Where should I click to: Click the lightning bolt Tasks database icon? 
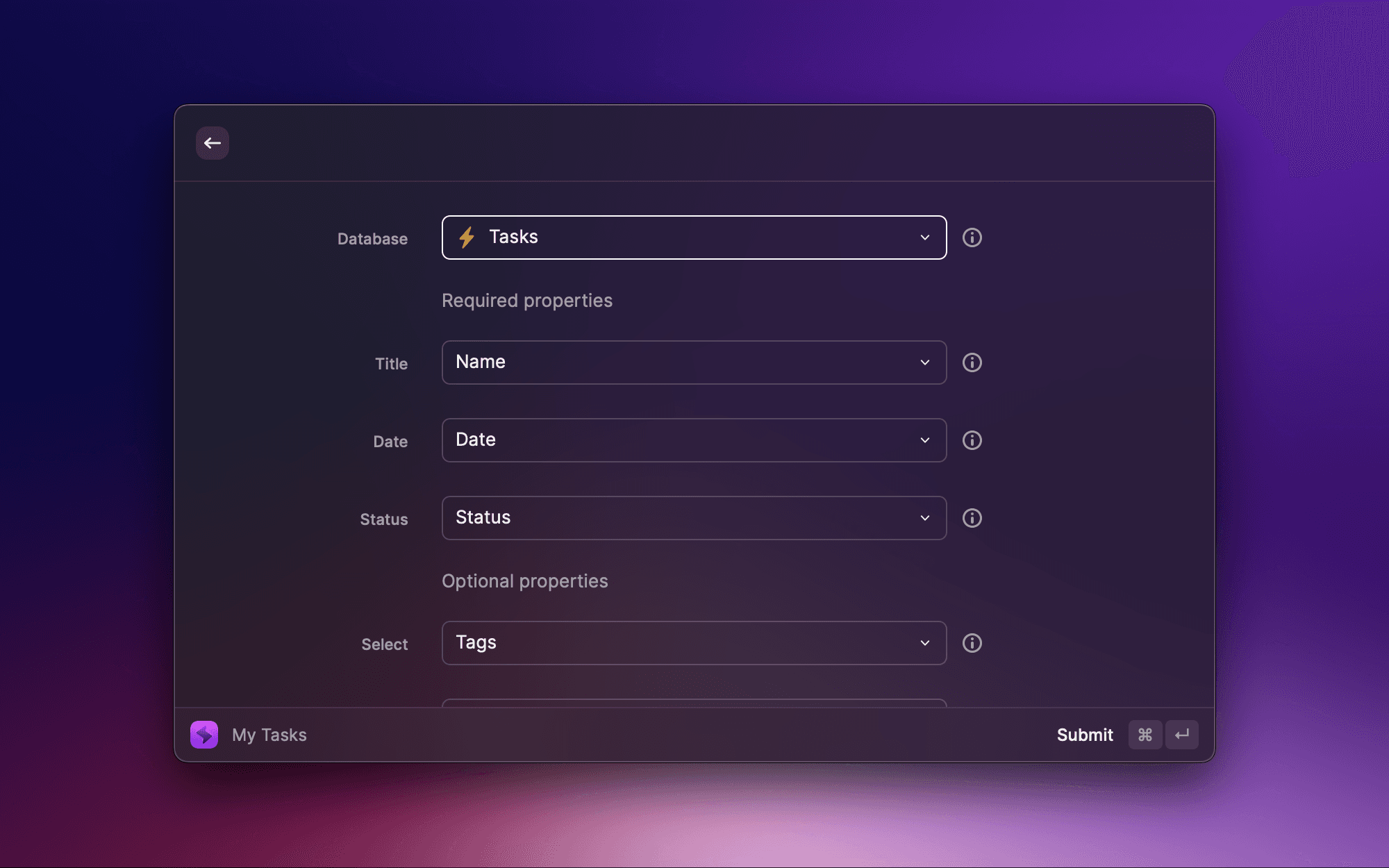pyautogui.click(x=467, y=237)
